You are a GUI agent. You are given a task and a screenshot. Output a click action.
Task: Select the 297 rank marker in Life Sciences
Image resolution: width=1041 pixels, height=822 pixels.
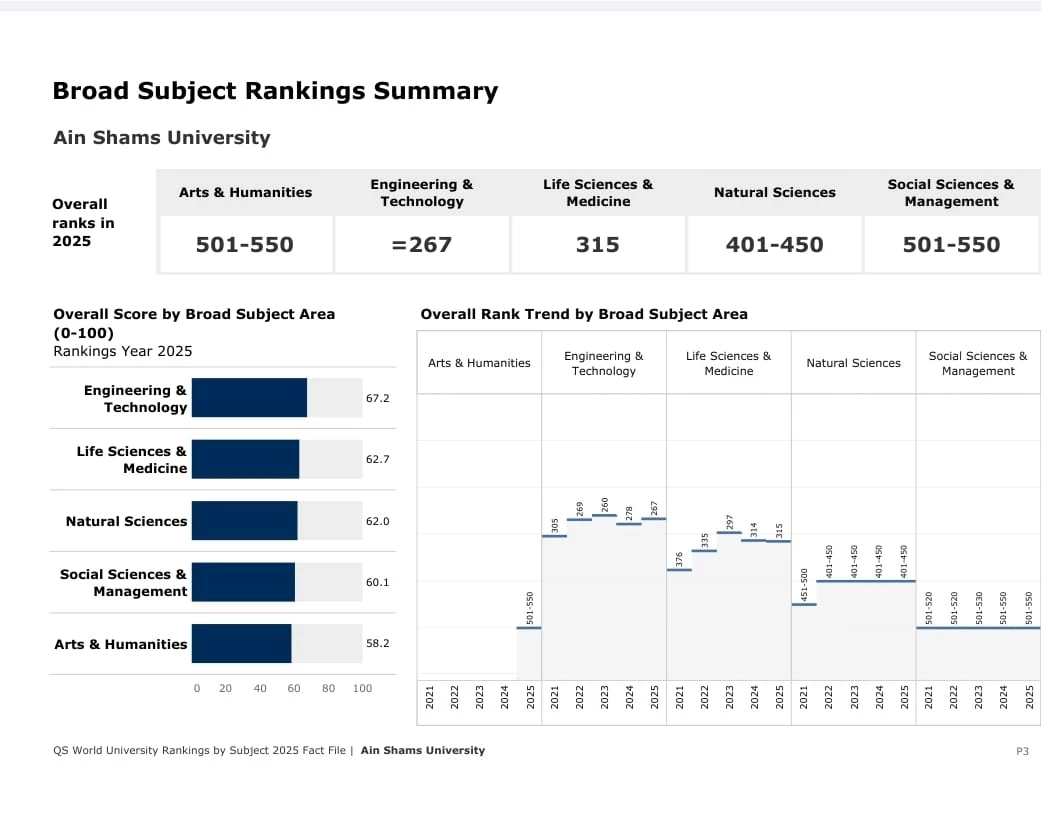729,533
